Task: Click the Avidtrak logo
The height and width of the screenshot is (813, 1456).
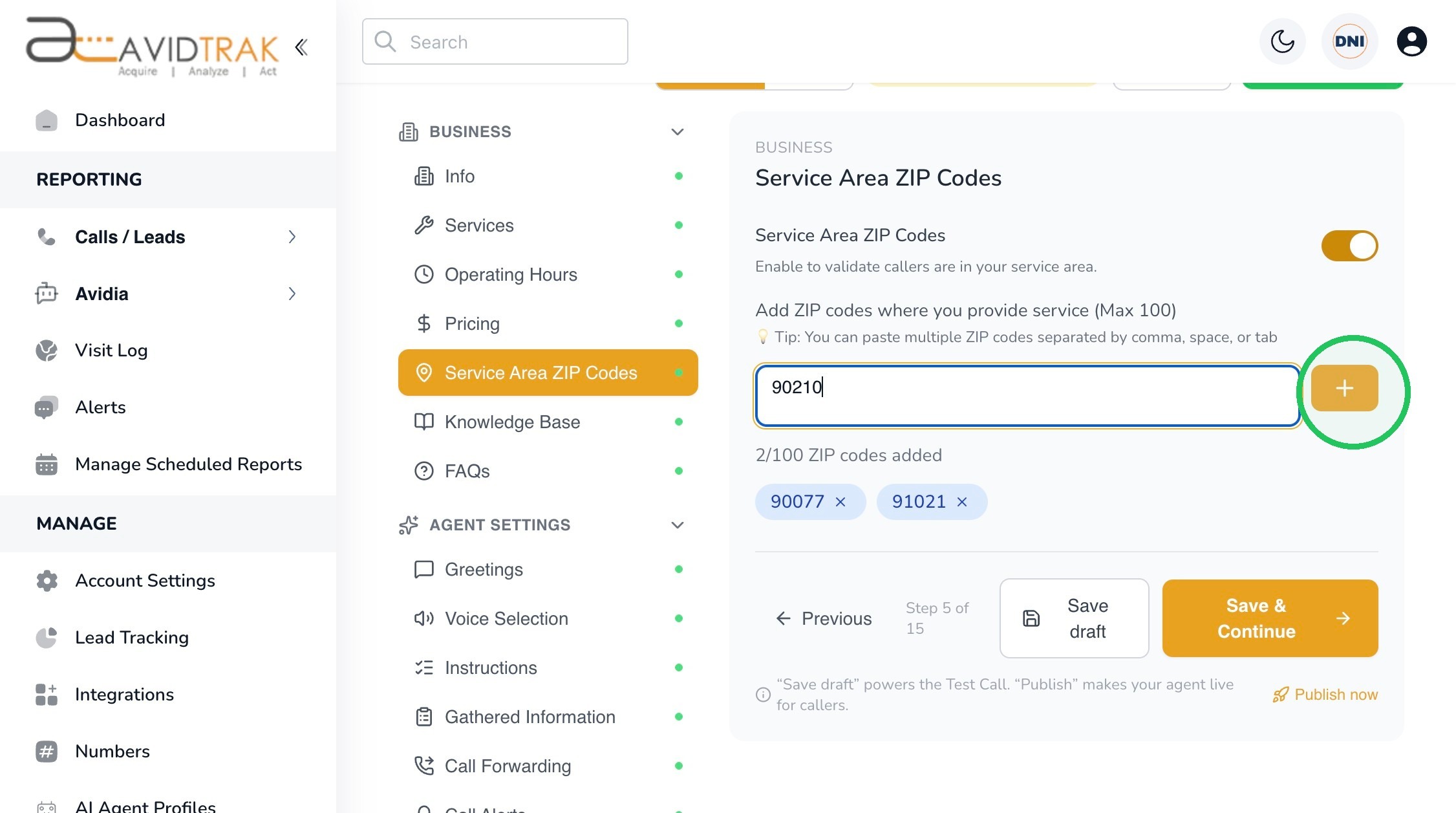Action: (153, 47)
